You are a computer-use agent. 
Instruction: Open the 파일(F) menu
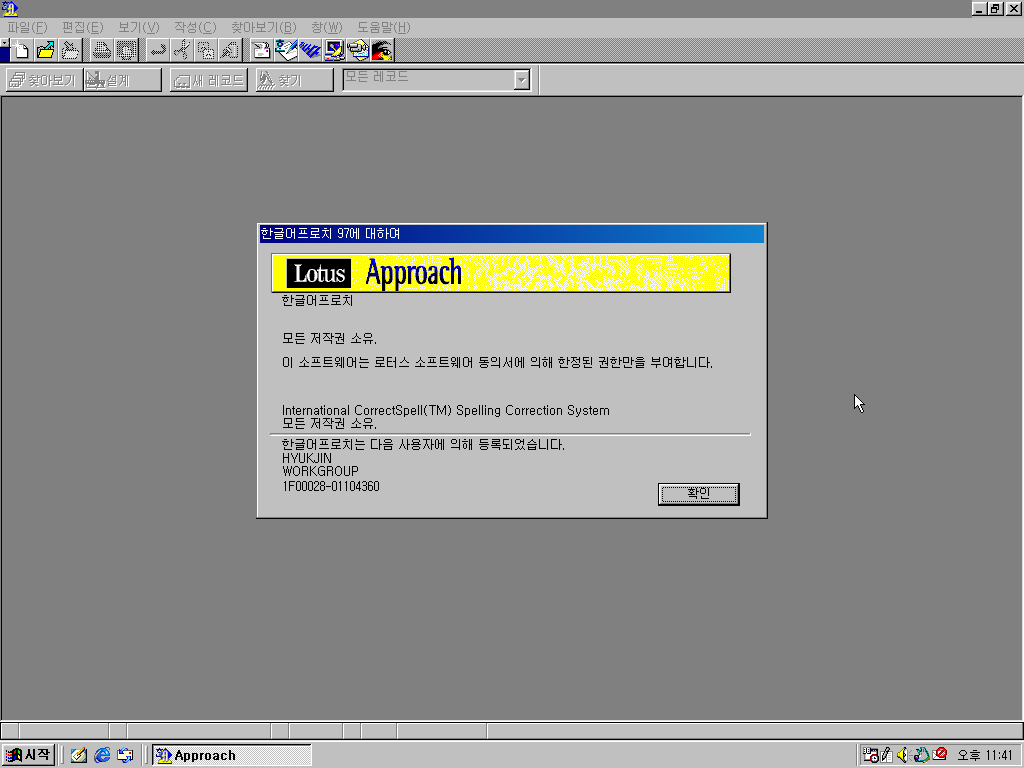[27, 27]
